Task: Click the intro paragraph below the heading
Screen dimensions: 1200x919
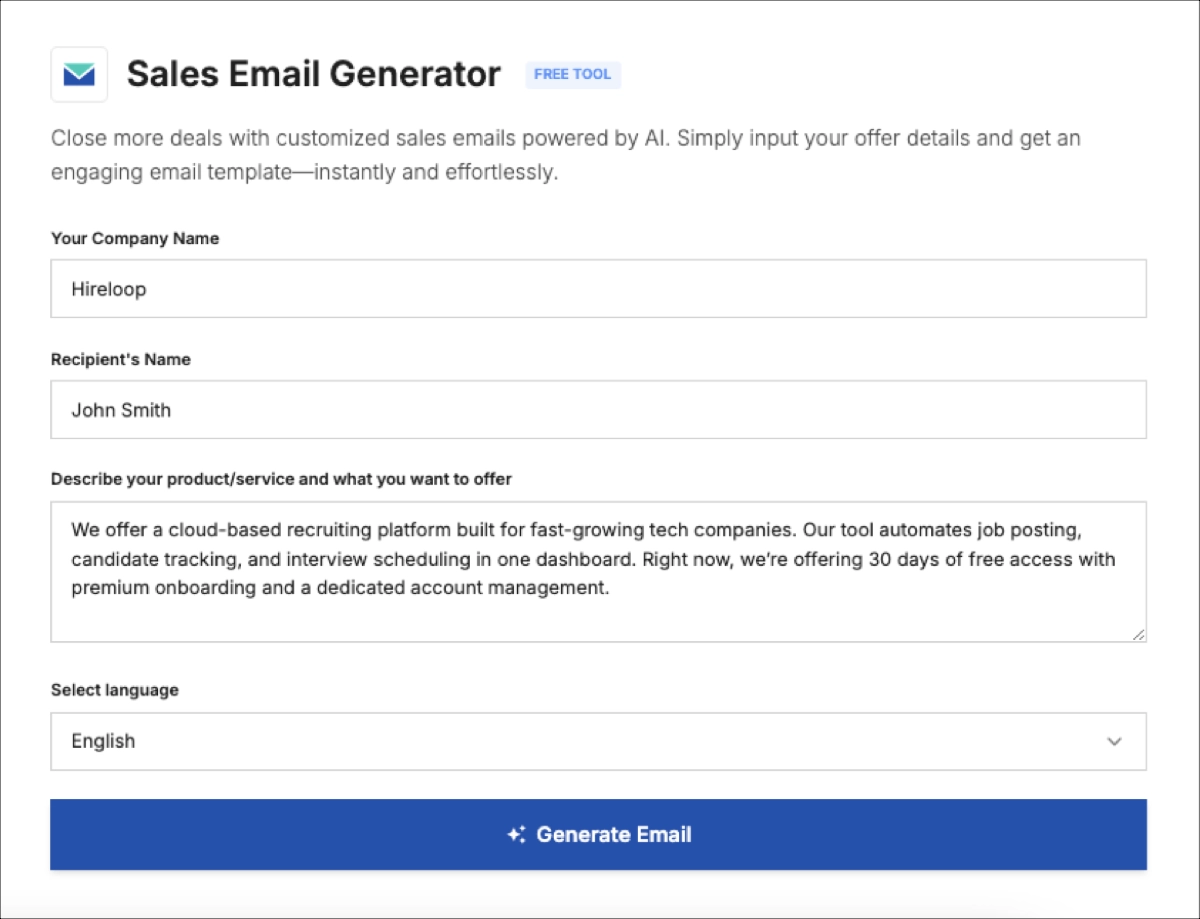Action: tap(565, 155)
